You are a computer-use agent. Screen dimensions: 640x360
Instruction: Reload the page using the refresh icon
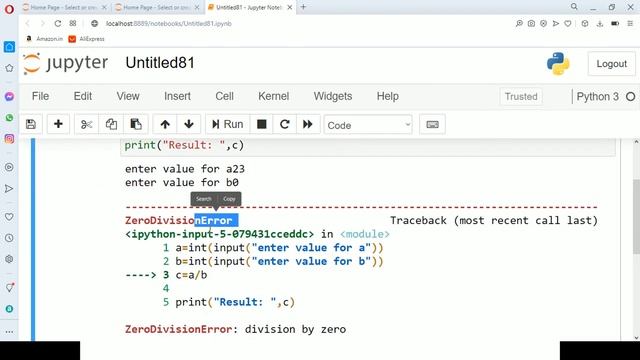(x=58, y=24)
